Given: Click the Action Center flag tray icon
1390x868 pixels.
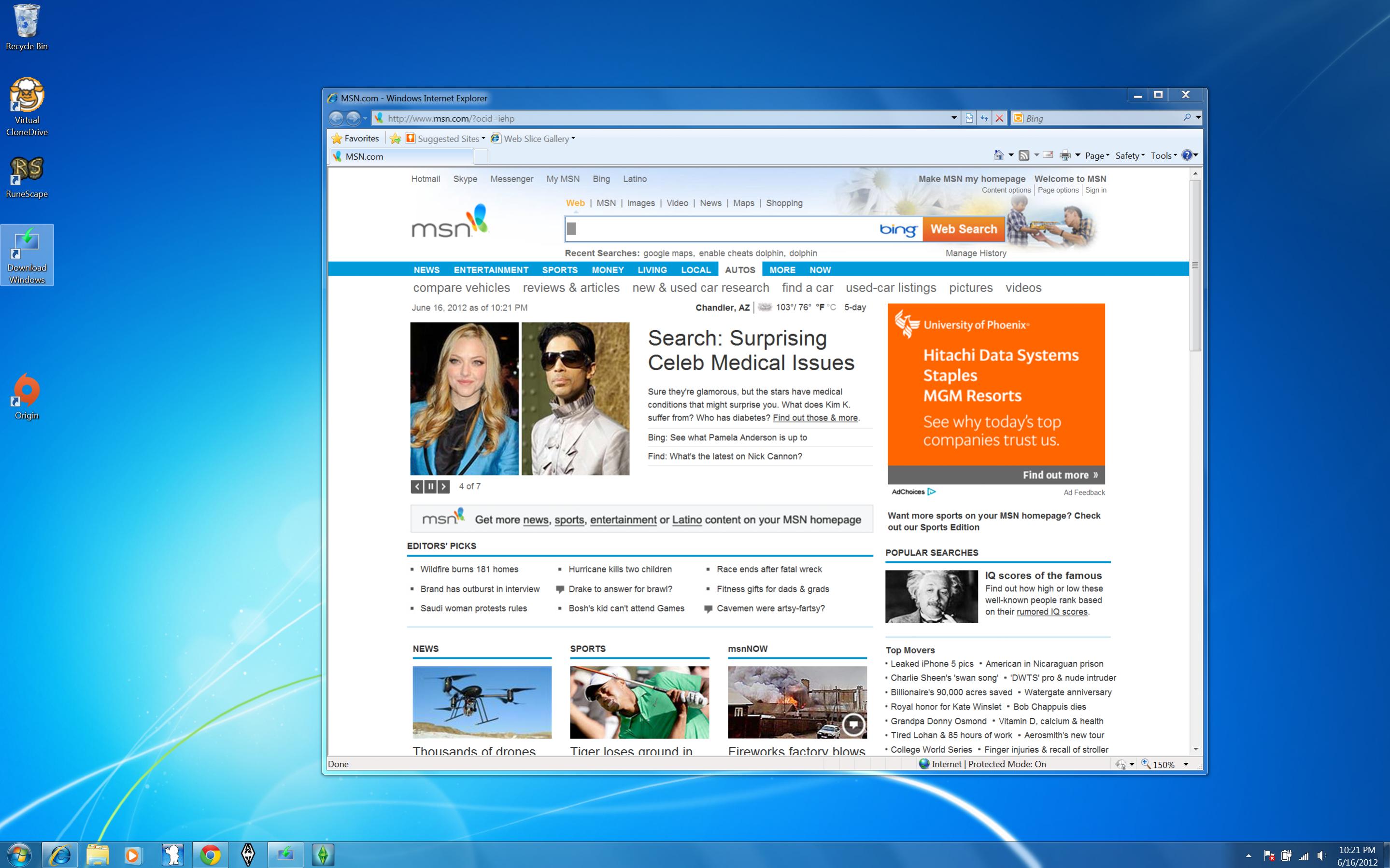Looking at the screenshot, I should coord(1269,856).
